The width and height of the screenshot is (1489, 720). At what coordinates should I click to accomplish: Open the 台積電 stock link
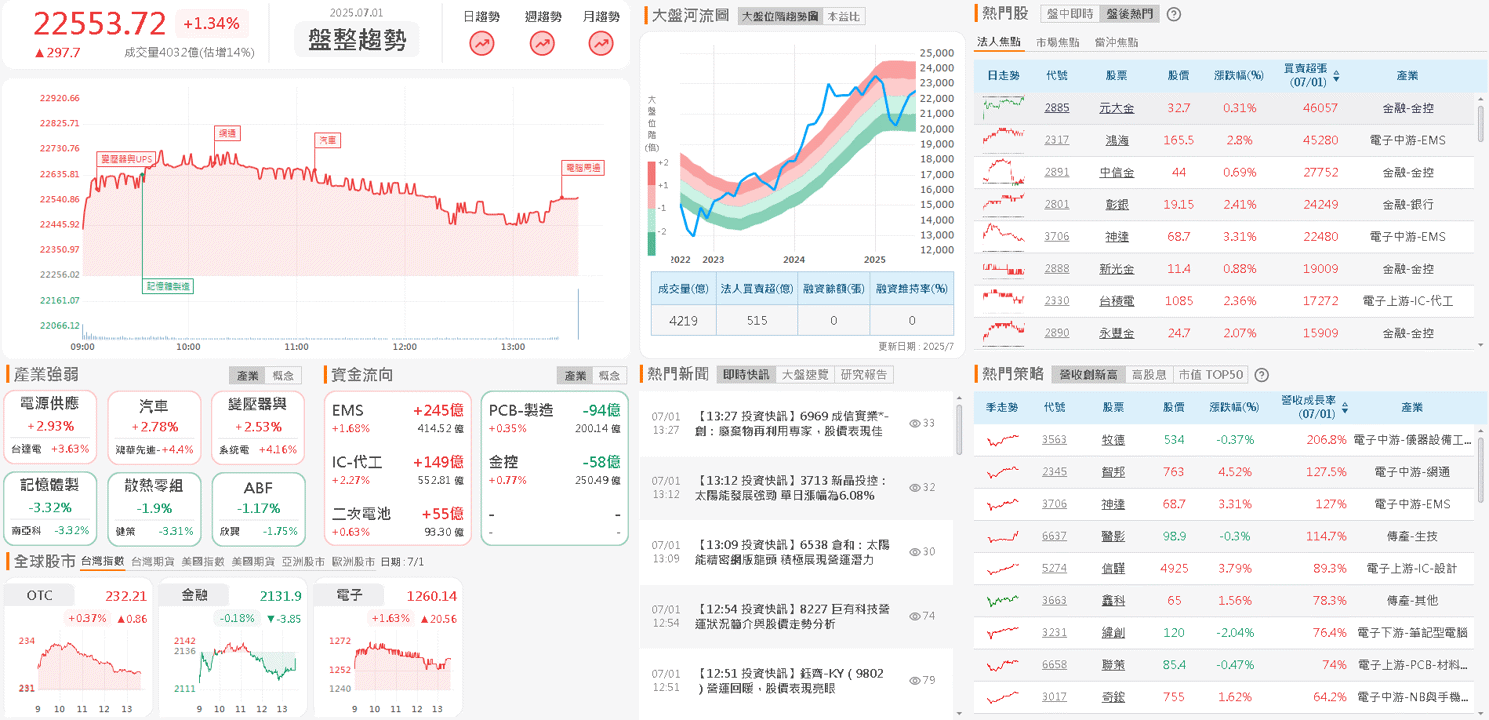tap(1117, 300)
